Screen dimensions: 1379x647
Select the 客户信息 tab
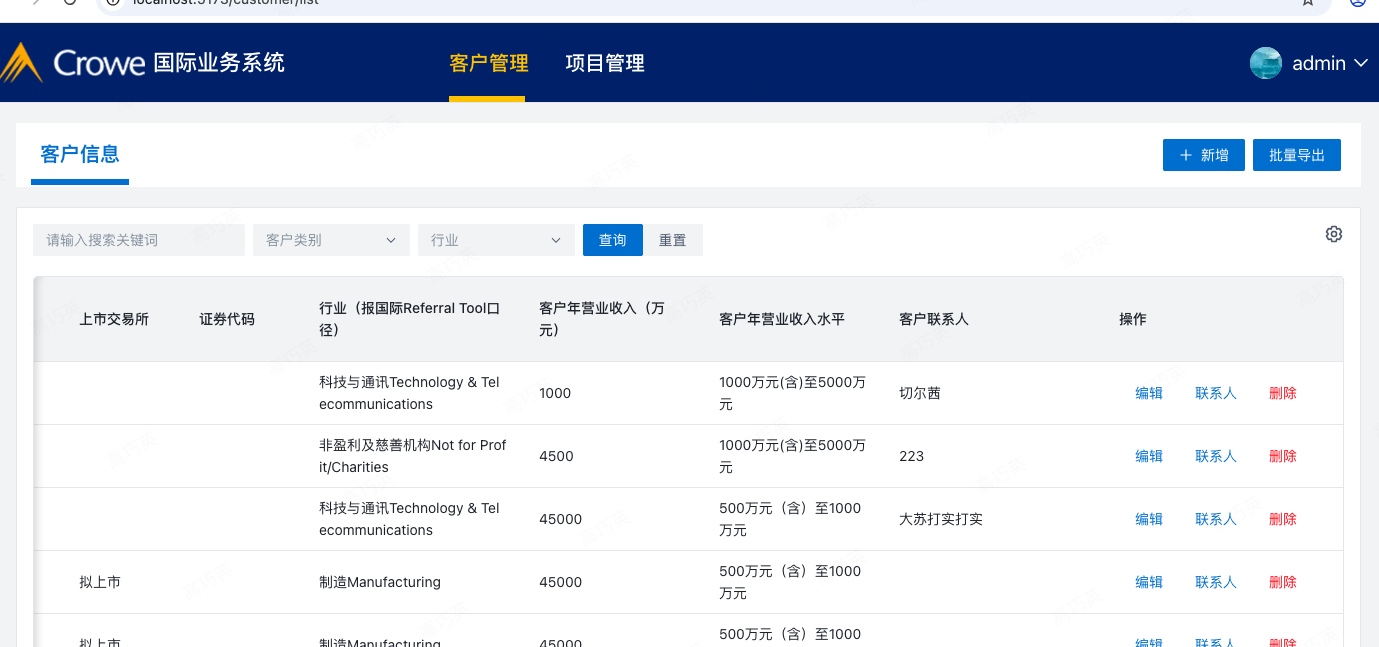(80, 154)
